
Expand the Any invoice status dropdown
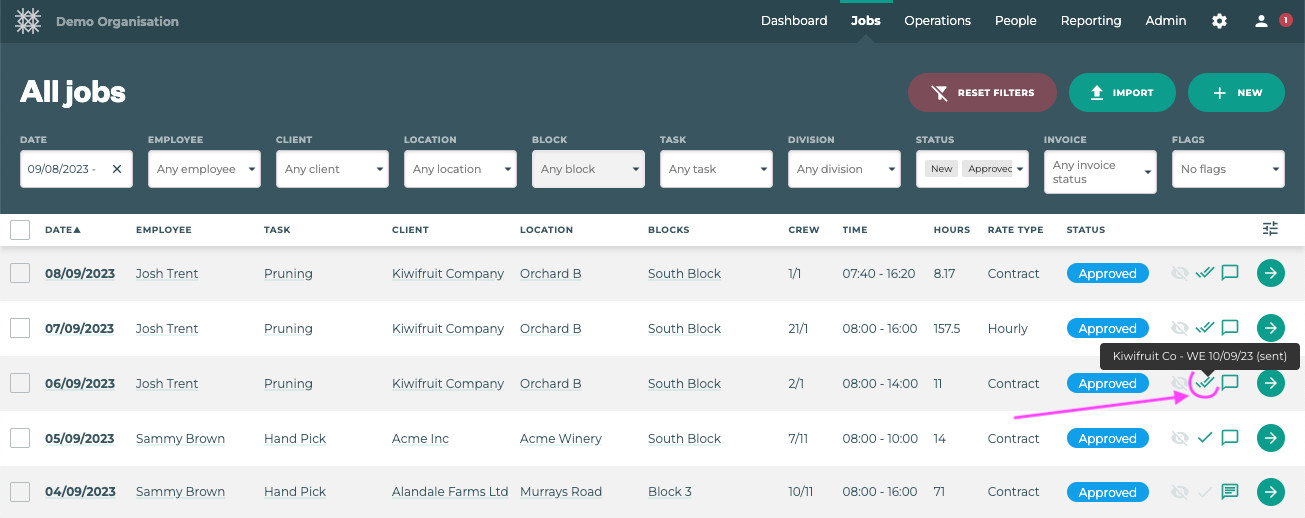pos(1100,172)
